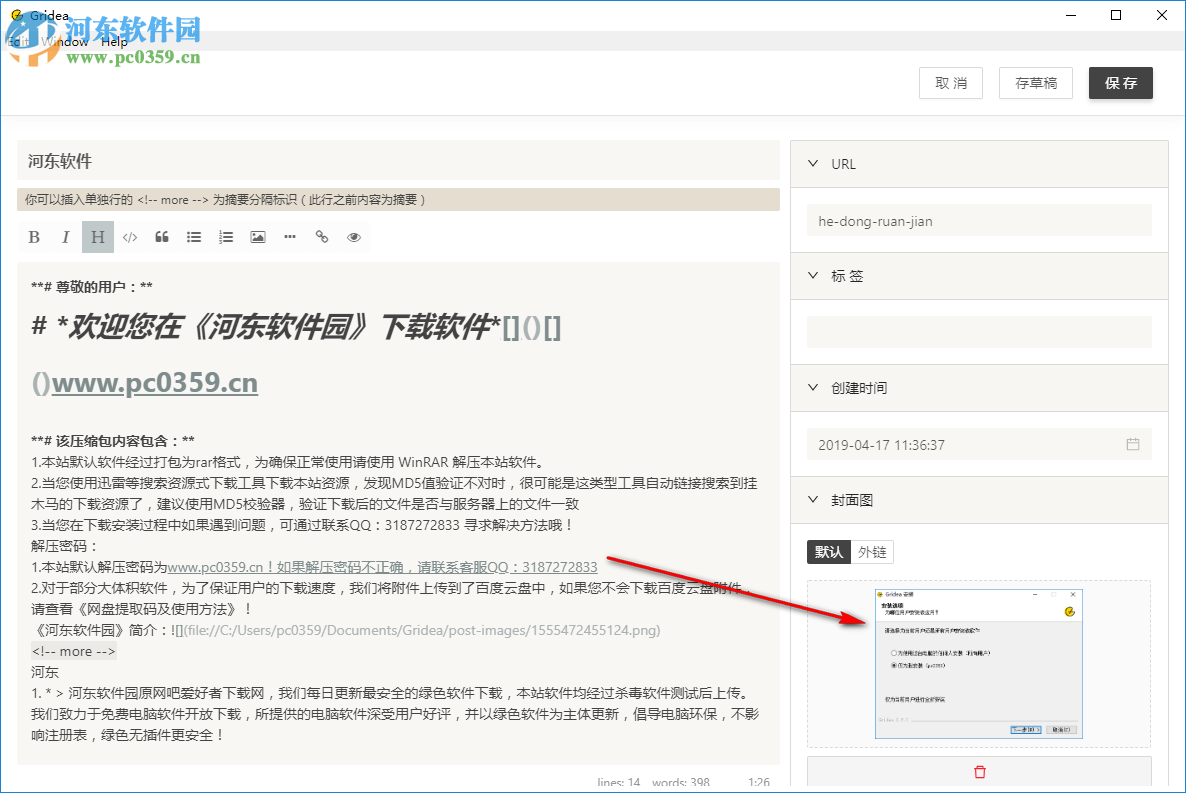Delete cover image with trash icon
The height and width of the screenshot is (793, 1186).
pos(980,772)
